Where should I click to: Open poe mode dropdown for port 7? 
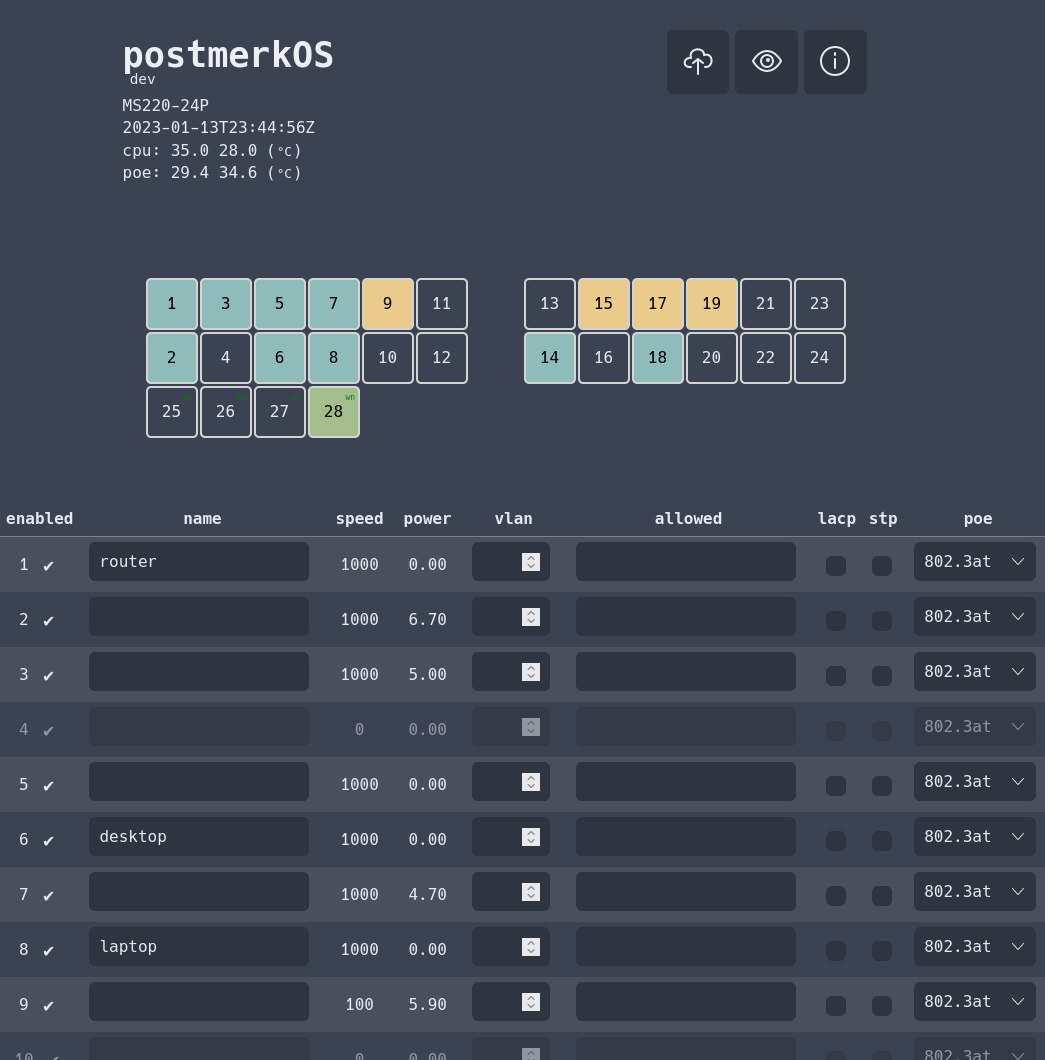pos(975,892)
